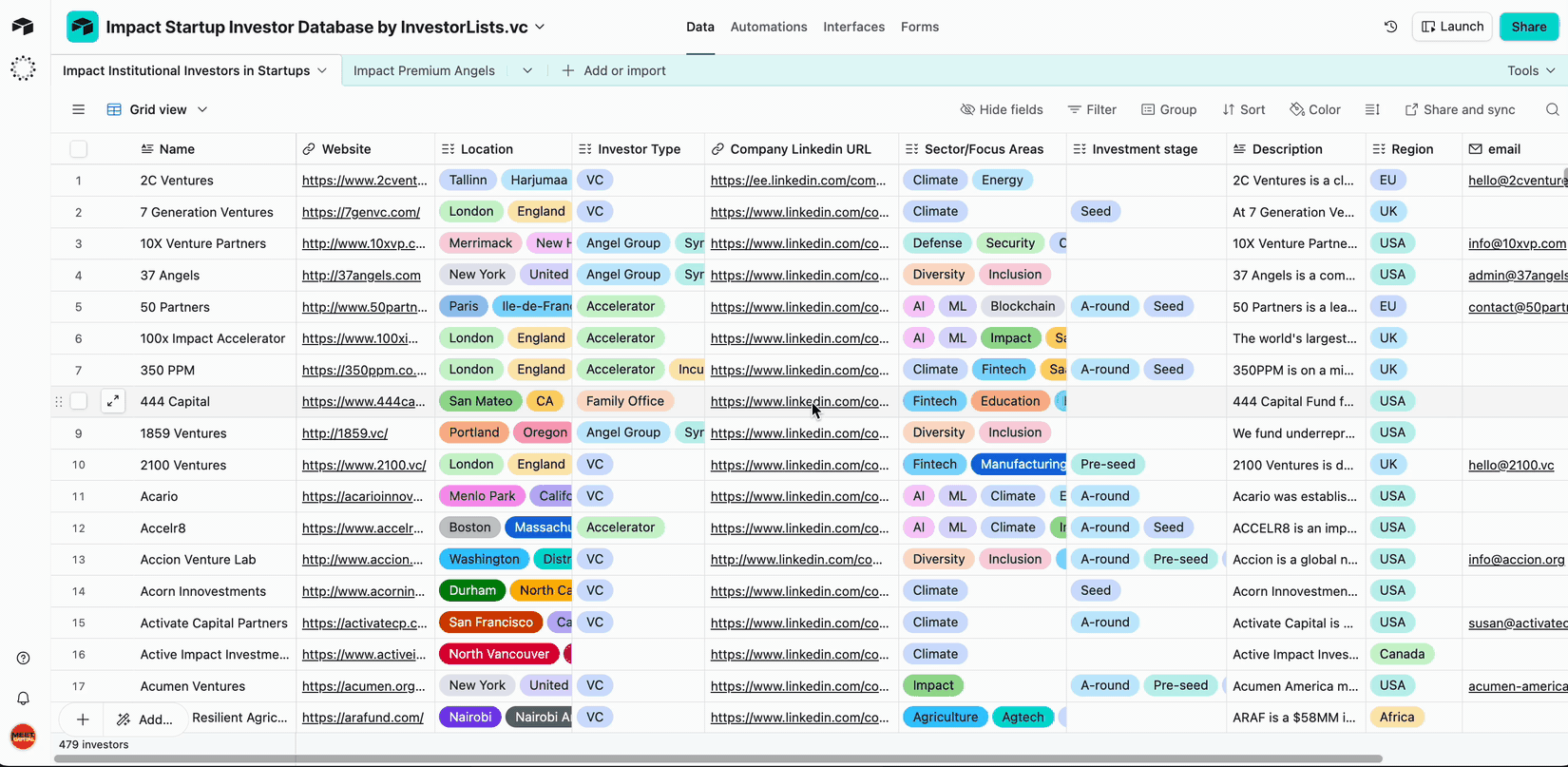Open the notifications bell icon
This screenshot has width=1568, height=767.
click(24, 699)
